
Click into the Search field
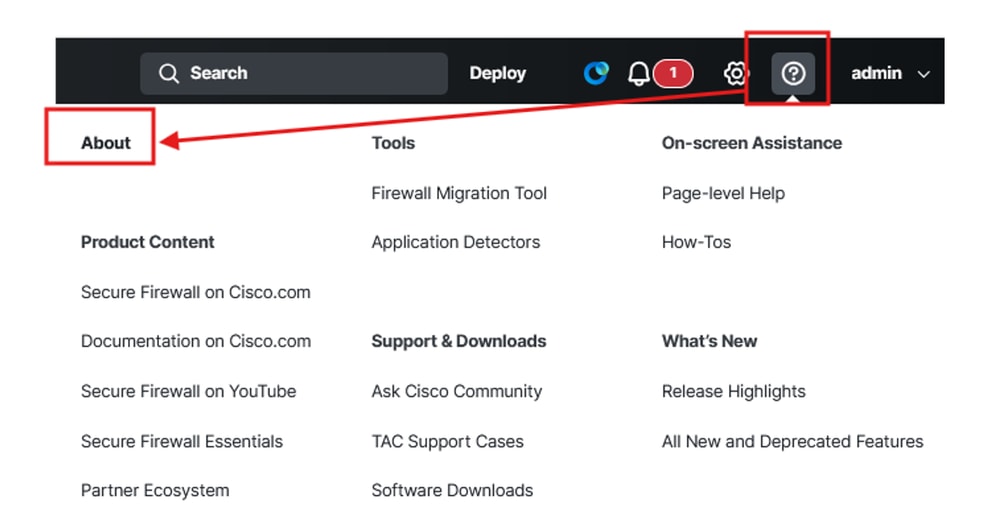point(300,74)
